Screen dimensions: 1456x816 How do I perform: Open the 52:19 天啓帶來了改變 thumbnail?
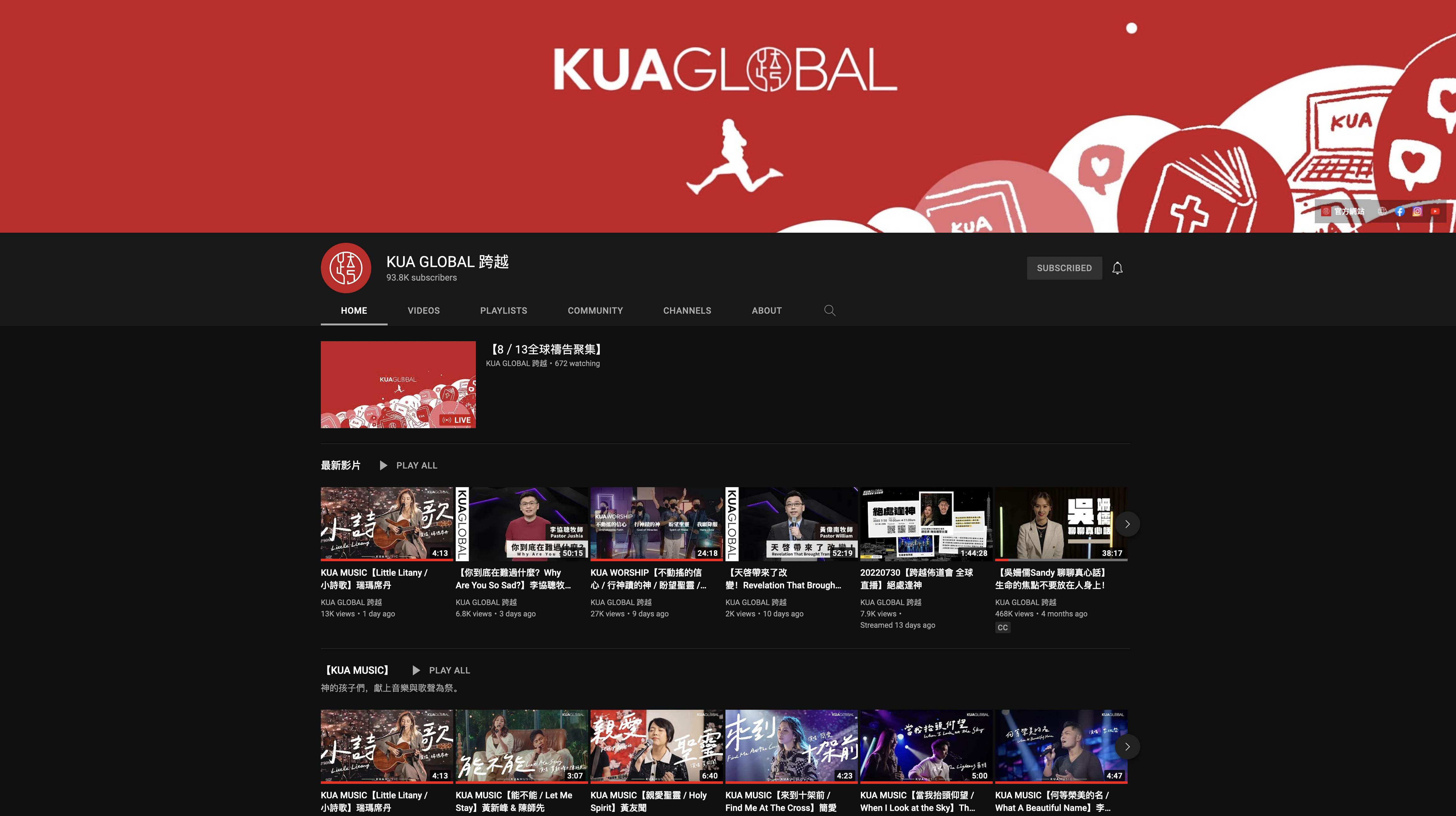click(x=791, y=524)
